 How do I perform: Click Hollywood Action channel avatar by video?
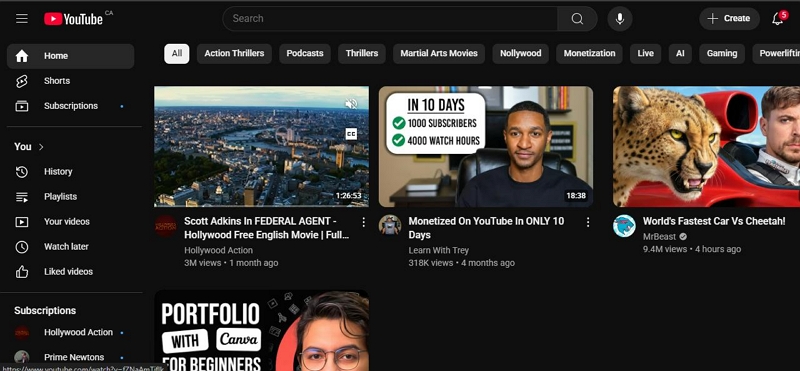(166, 226)
